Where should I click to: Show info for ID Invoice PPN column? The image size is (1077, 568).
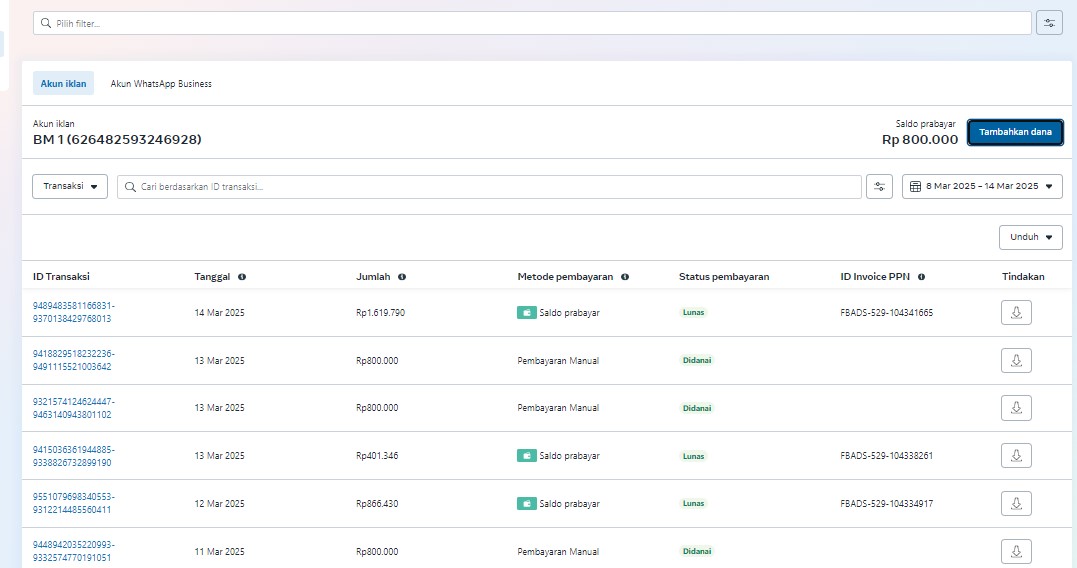(x=921, y=277)
